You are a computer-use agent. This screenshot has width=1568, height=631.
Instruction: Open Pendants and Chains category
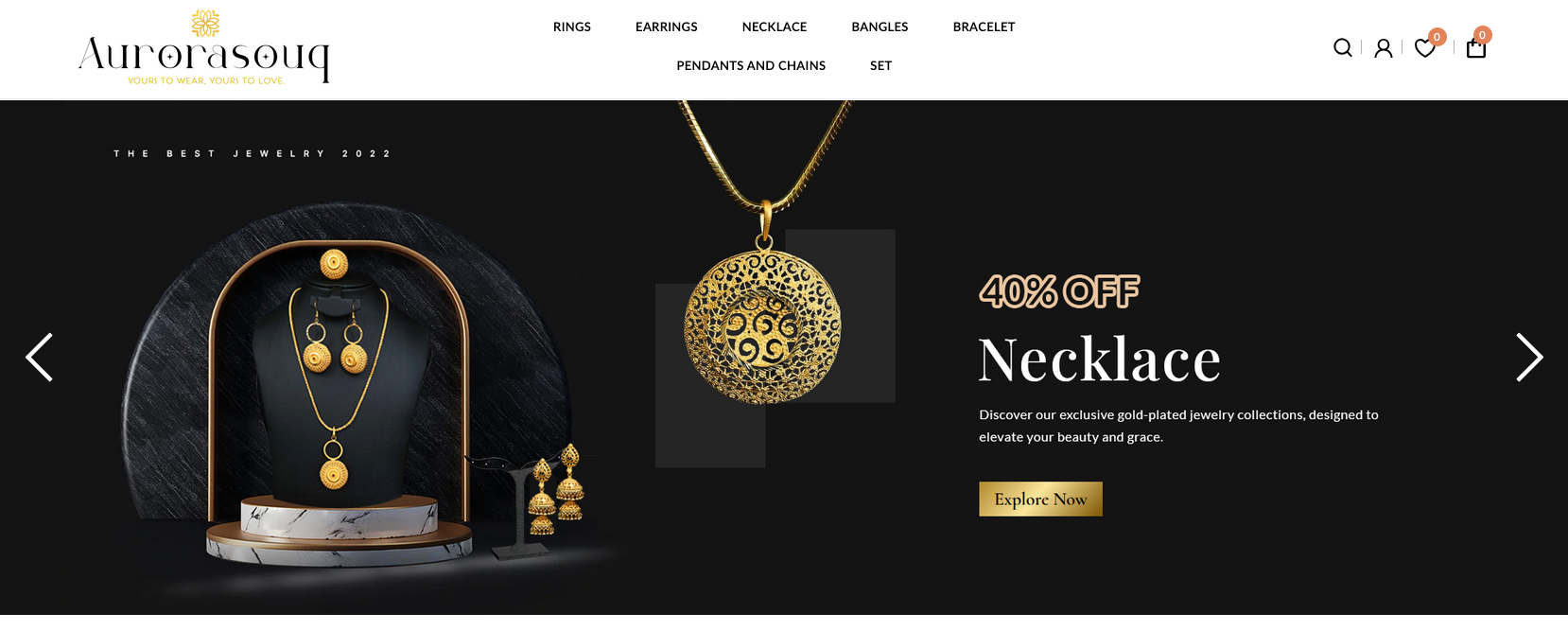click(751, 65)
